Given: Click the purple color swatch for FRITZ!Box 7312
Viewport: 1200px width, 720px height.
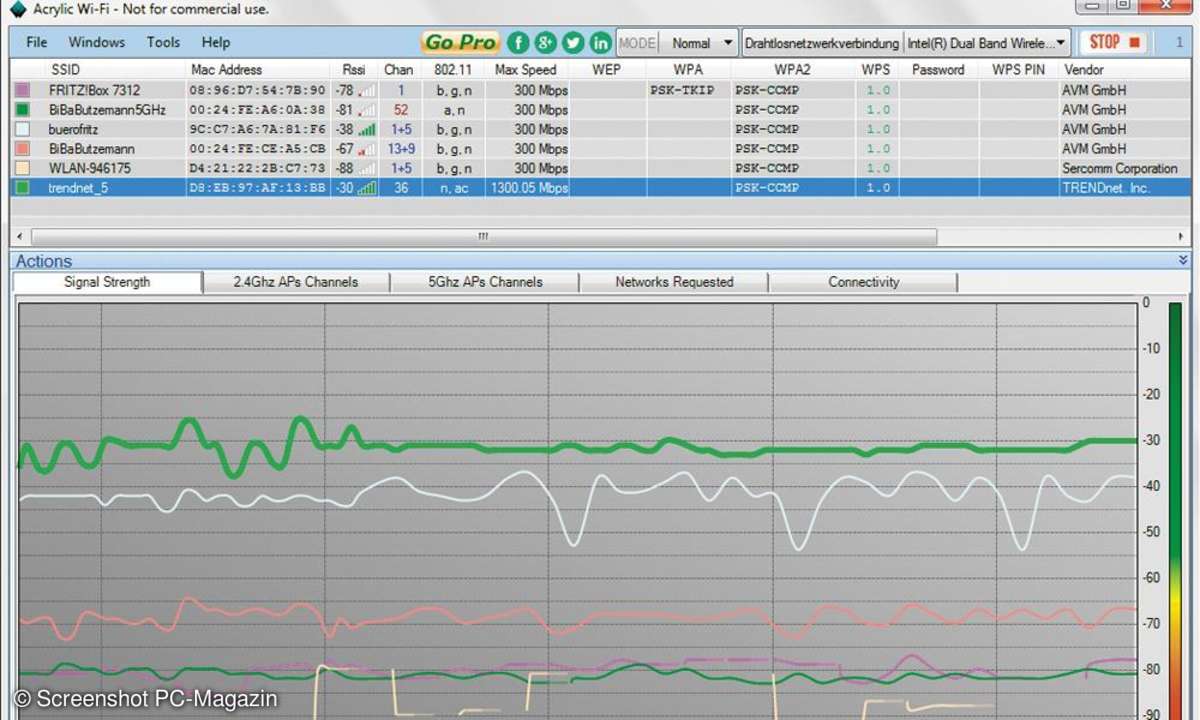Looking at the screenshot, I should [23, 90].
